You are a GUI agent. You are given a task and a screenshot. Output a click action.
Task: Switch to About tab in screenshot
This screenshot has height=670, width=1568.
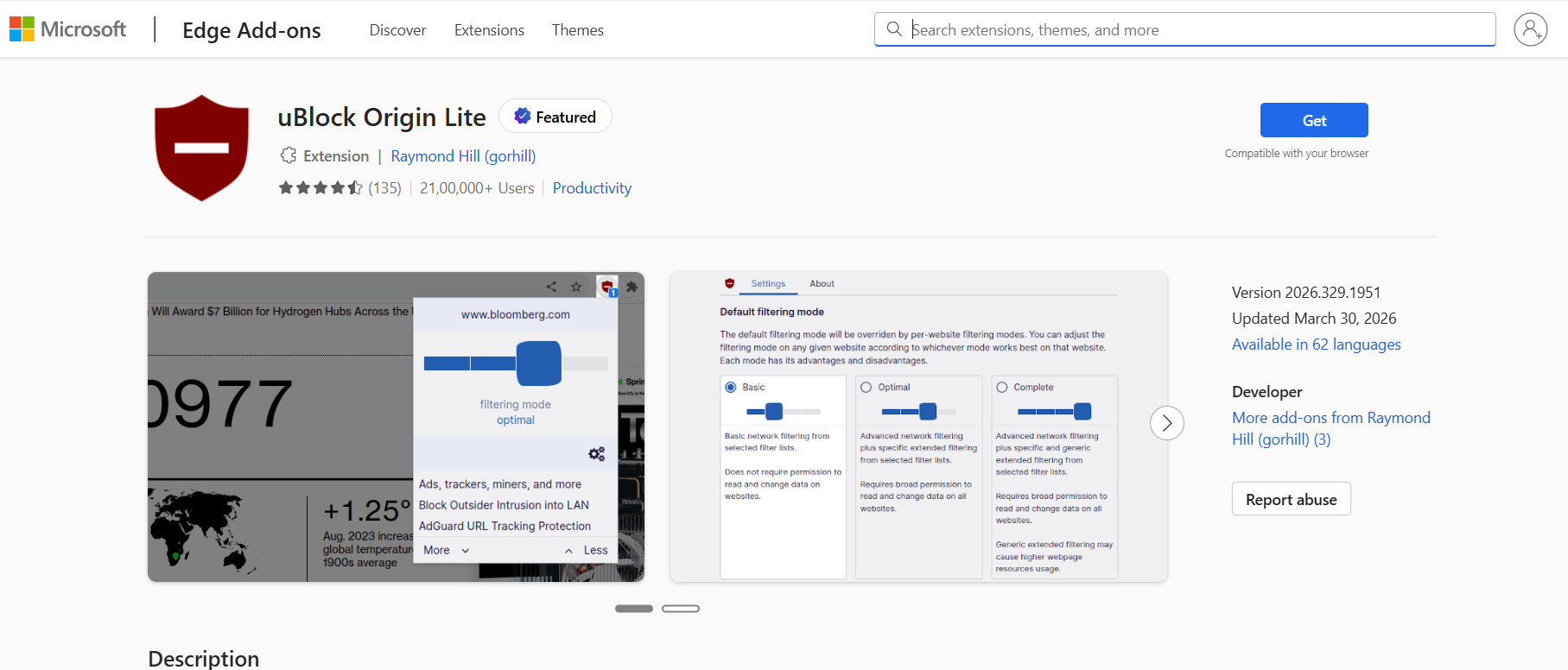point(822,283)
